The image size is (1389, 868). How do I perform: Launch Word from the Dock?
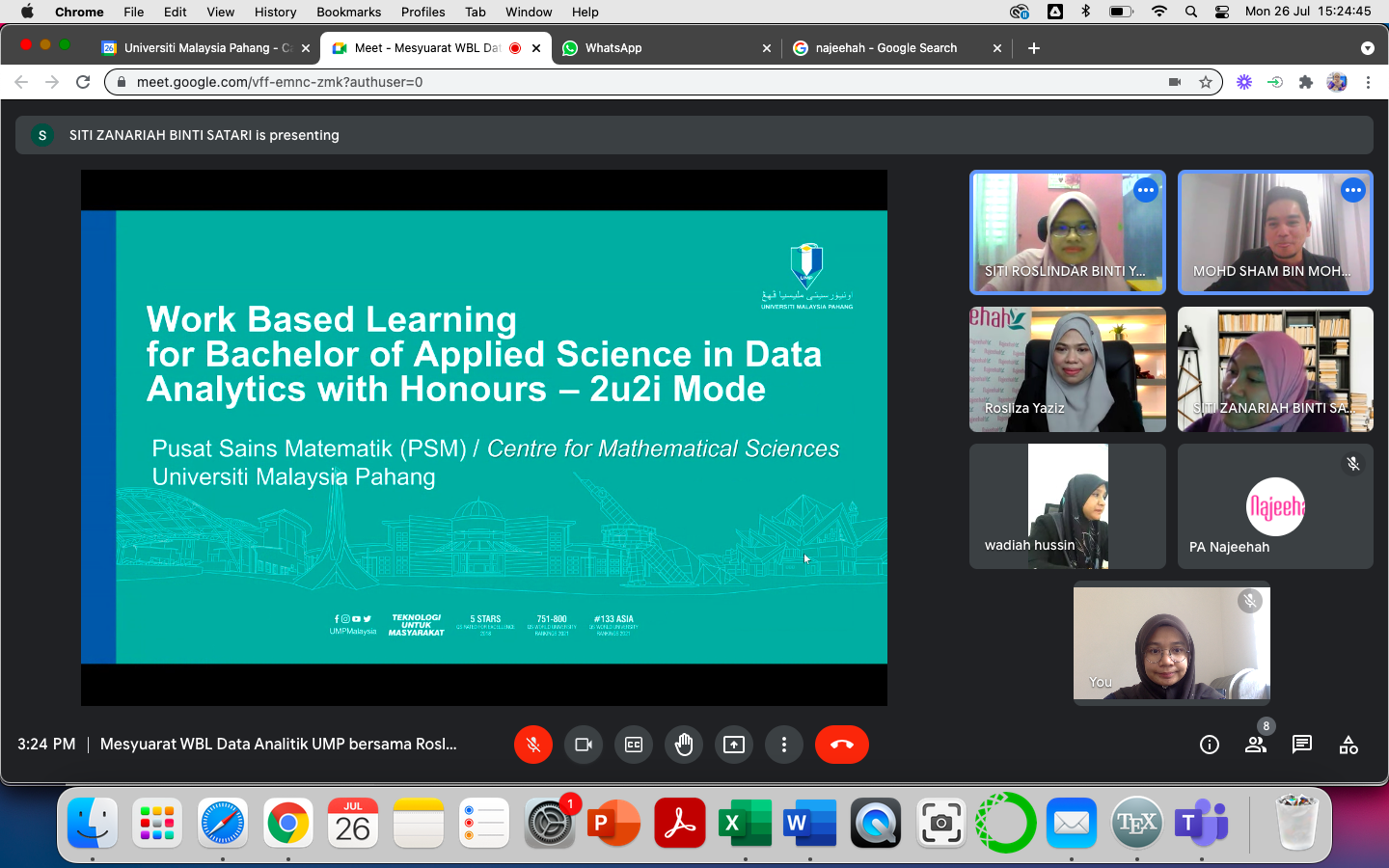coord(810,823)
